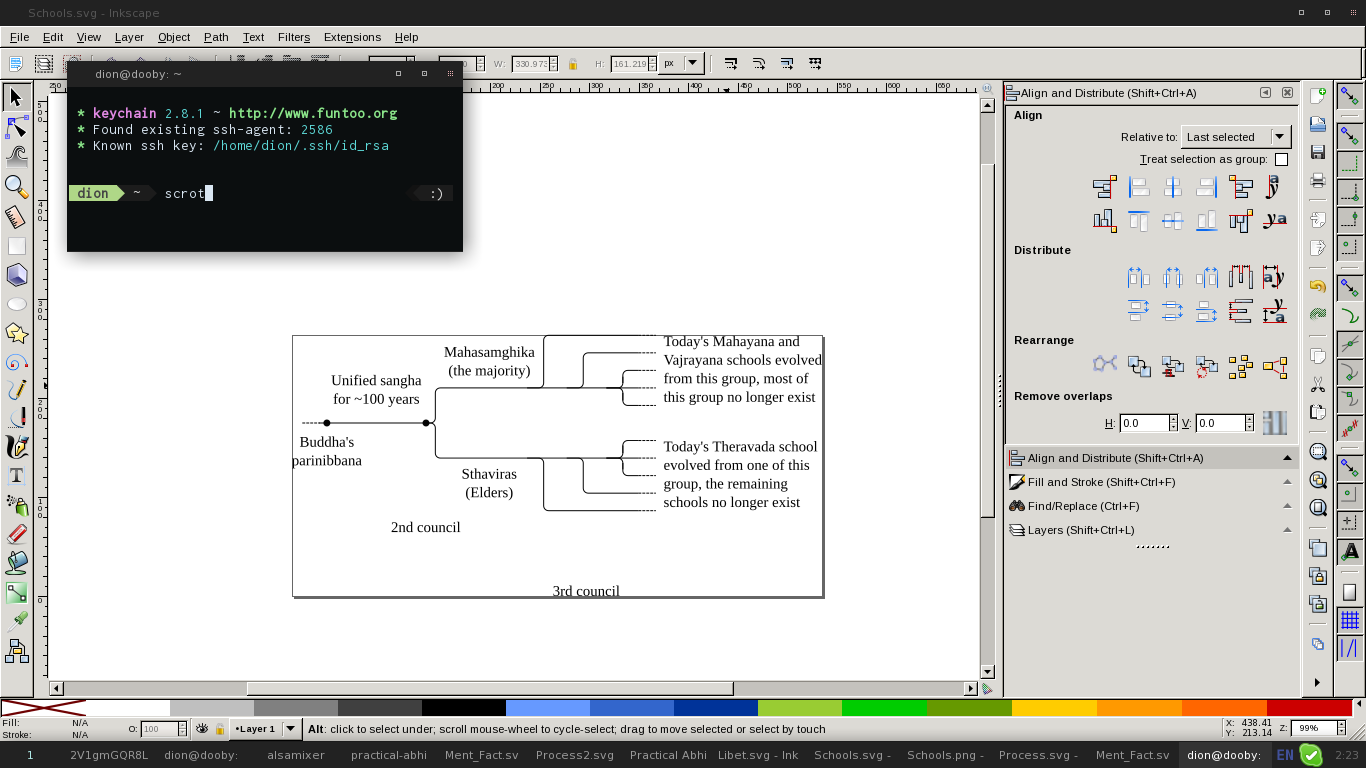The width and height of the screenshot is (1366, 768).
Task: Align text baseline anchors horizontally
Action: (x=1274, y=187)
